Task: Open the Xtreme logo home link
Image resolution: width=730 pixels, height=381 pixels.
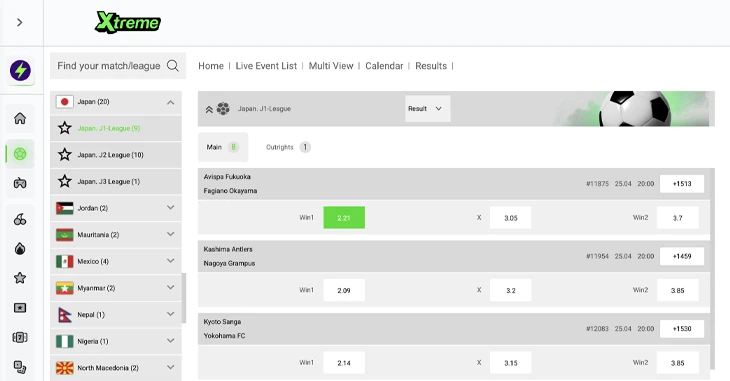Action: [128, 22]
